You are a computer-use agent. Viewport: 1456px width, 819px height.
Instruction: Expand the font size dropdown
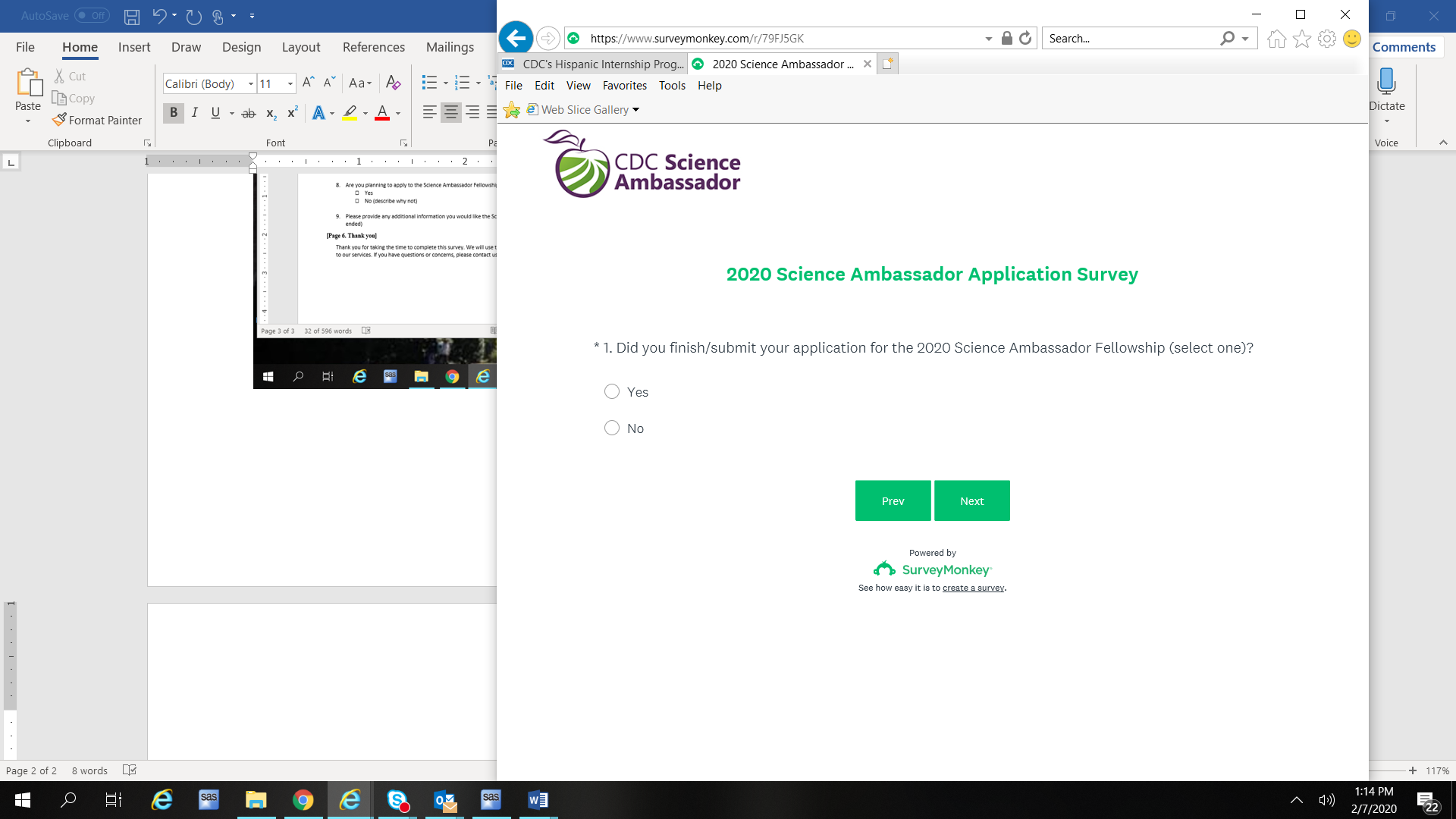[290, 83]
